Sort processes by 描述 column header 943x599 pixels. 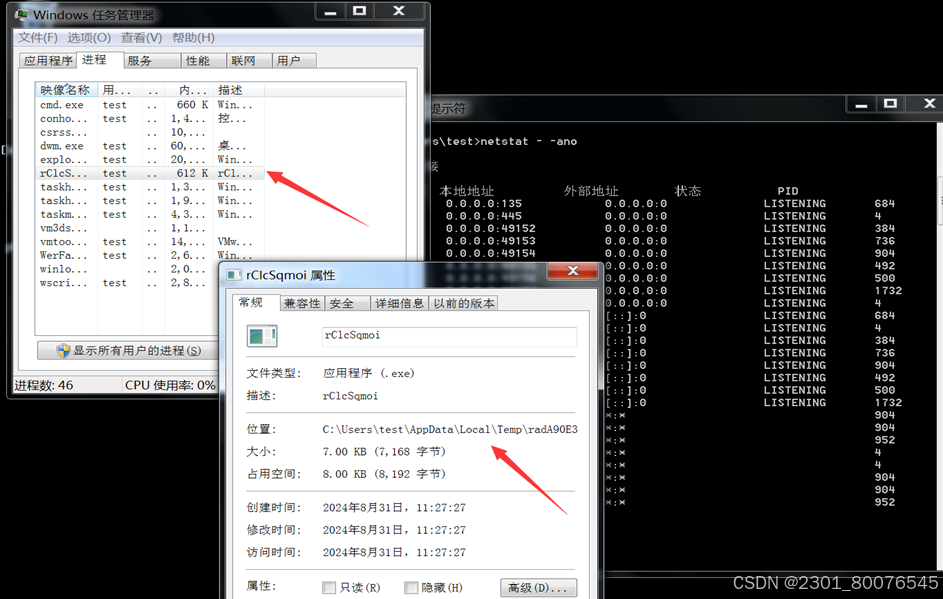click(x=241, y=90)
